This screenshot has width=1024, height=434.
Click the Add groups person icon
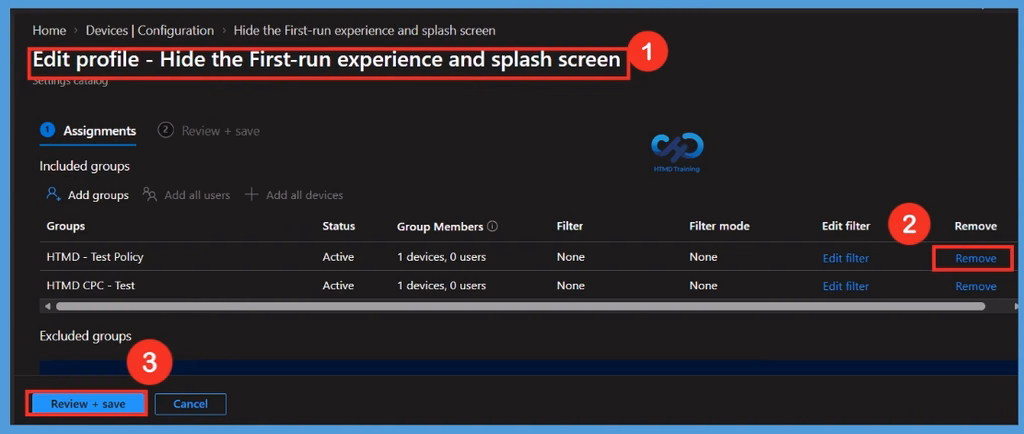tap(54, 194)
